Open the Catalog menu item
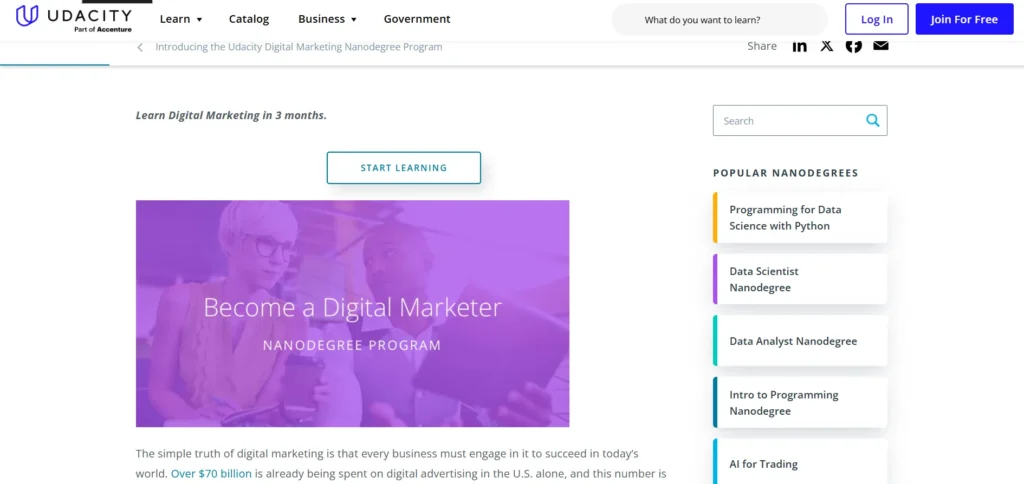The height and width of the screenshot is (484, 1024). 249,19
